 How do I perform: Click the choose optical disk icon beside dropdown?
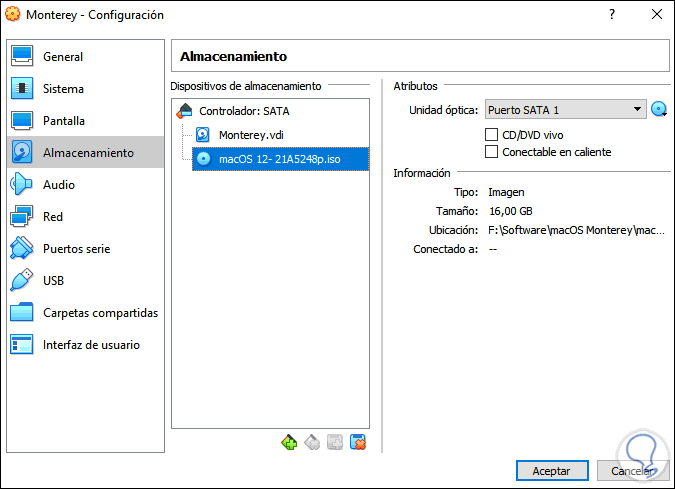[659, 109]
